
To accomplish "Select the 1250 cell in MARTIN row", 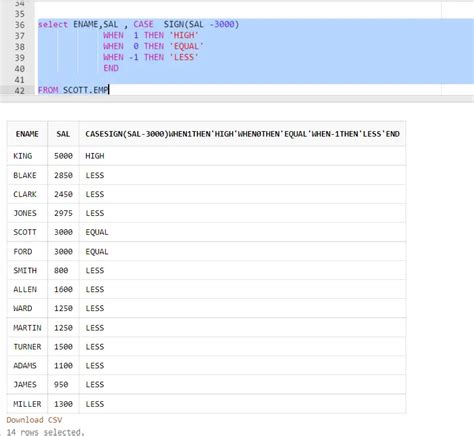I will (x=63, y=328).
